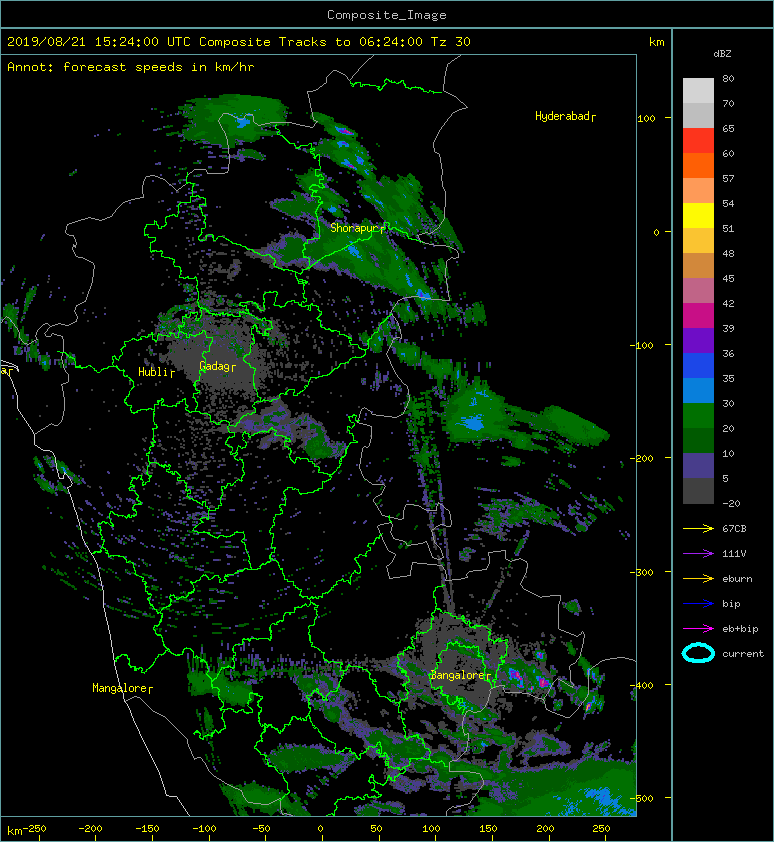The width and height of the screenshot is (774, 842).
Task: Pick the light blue 30 dBZ swatch
Action: tap(698, 390)
